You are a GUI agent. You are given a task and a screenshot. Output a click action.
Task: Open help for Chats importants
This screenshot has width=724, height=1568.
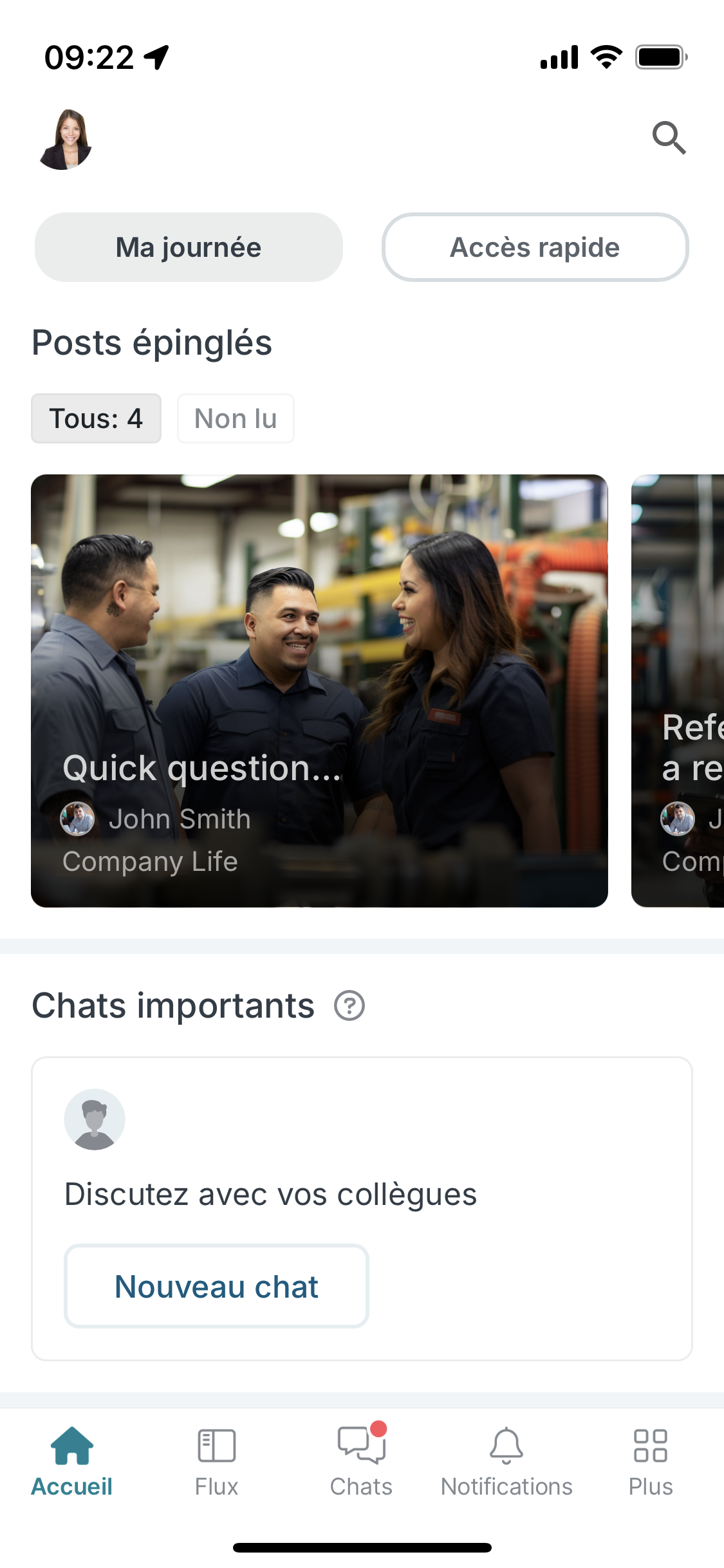click(x=349, y=1006)
